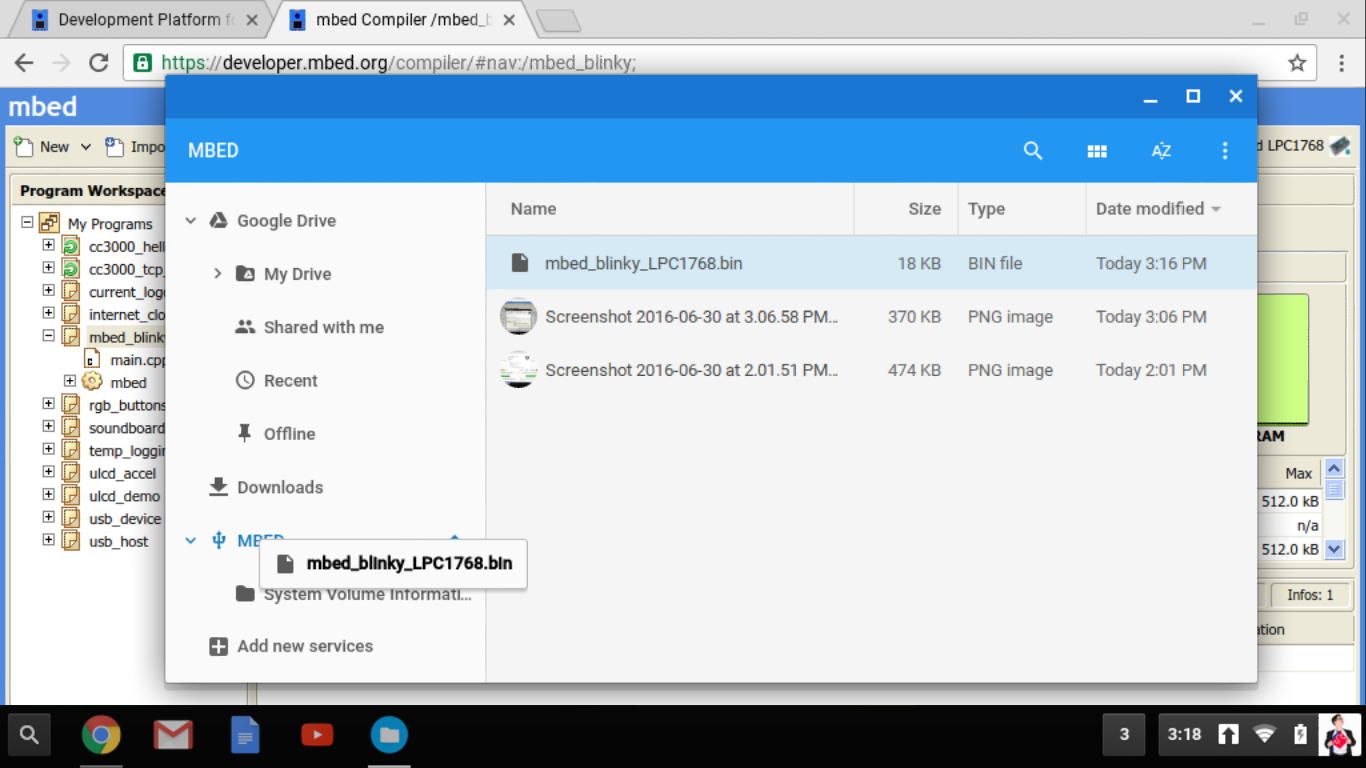Click Add new services

pyautogui.click(x=305, y=646)
